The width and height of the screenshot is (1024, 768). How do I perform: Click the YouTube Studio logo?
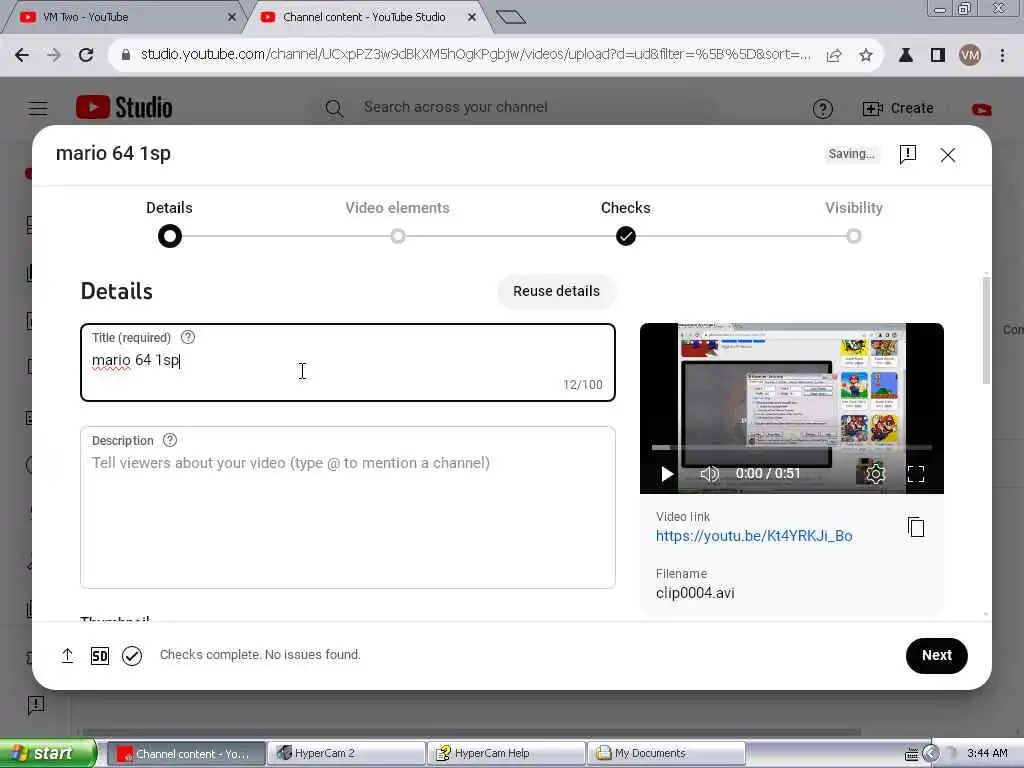(x=124, y=108)
